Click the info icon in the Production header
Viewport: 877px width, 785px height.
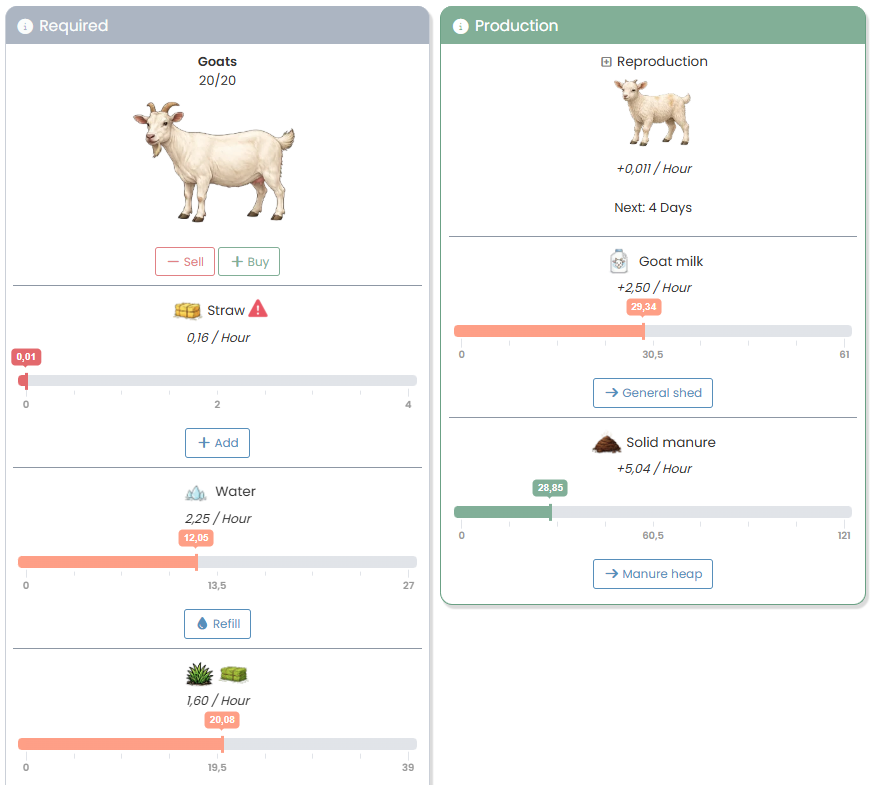coord(458,26)
